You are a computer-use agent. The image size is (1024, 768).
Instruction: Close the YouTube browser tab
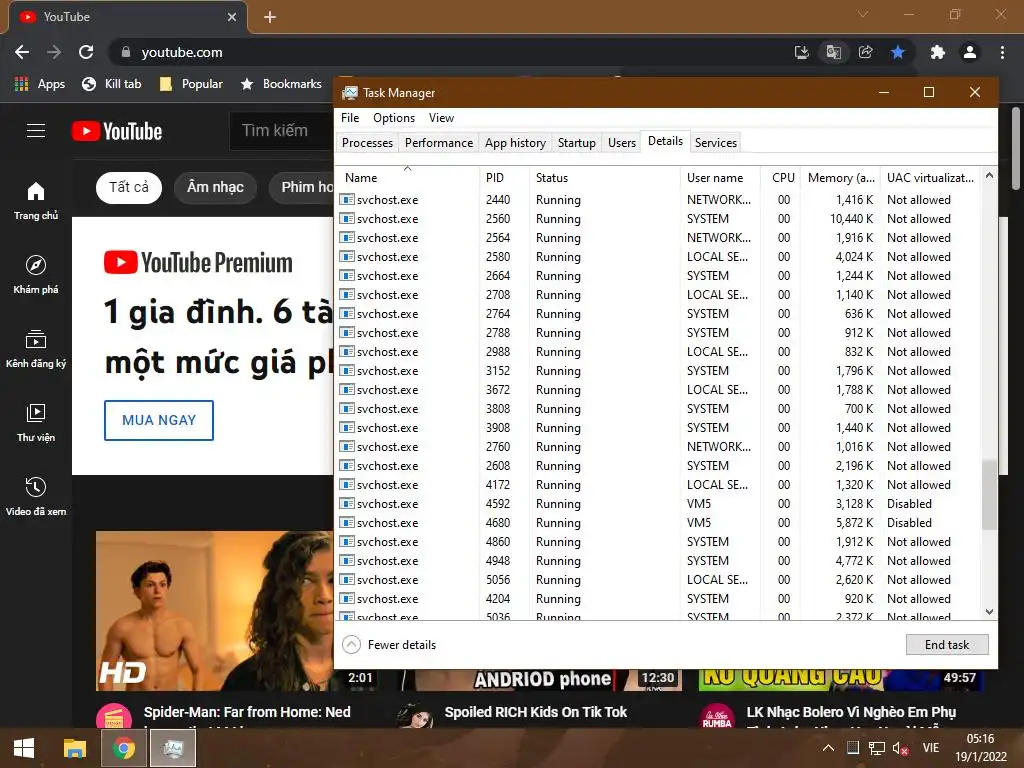click(232, 17)
